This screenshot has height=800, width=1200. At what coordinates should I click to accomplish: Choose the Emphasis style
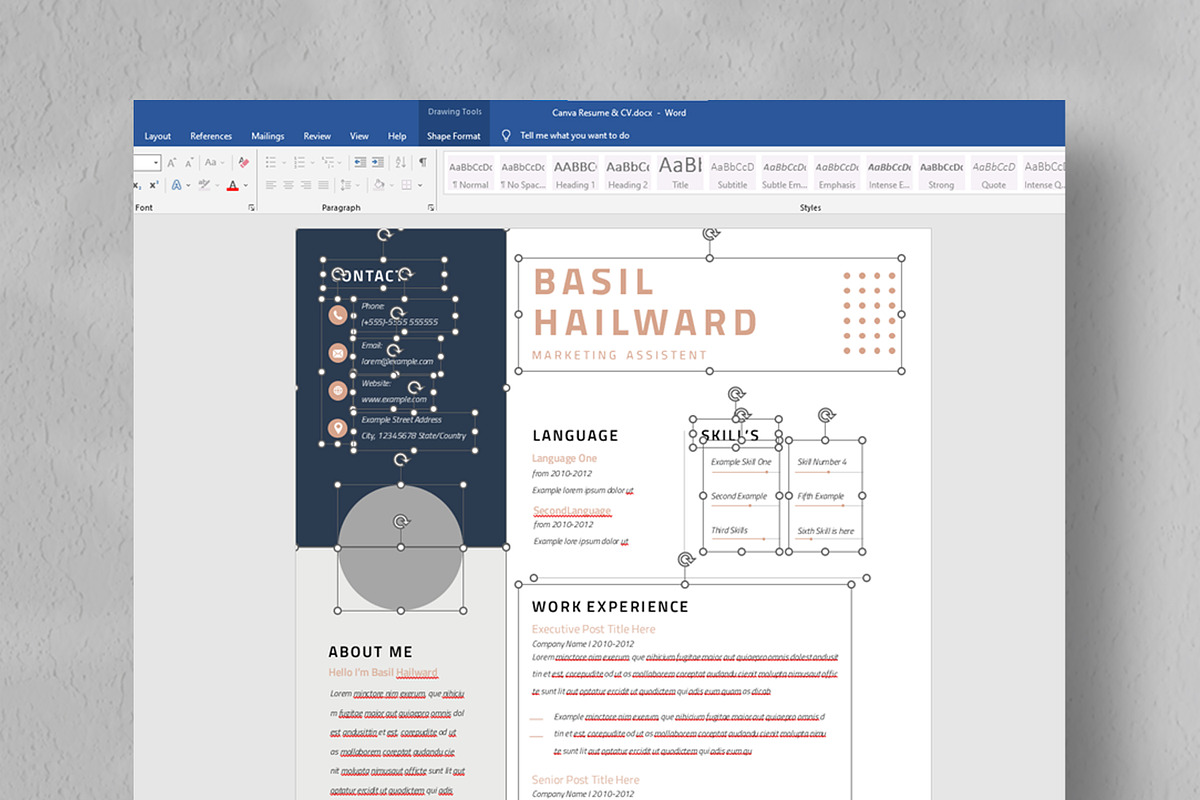tap(837, 173)
